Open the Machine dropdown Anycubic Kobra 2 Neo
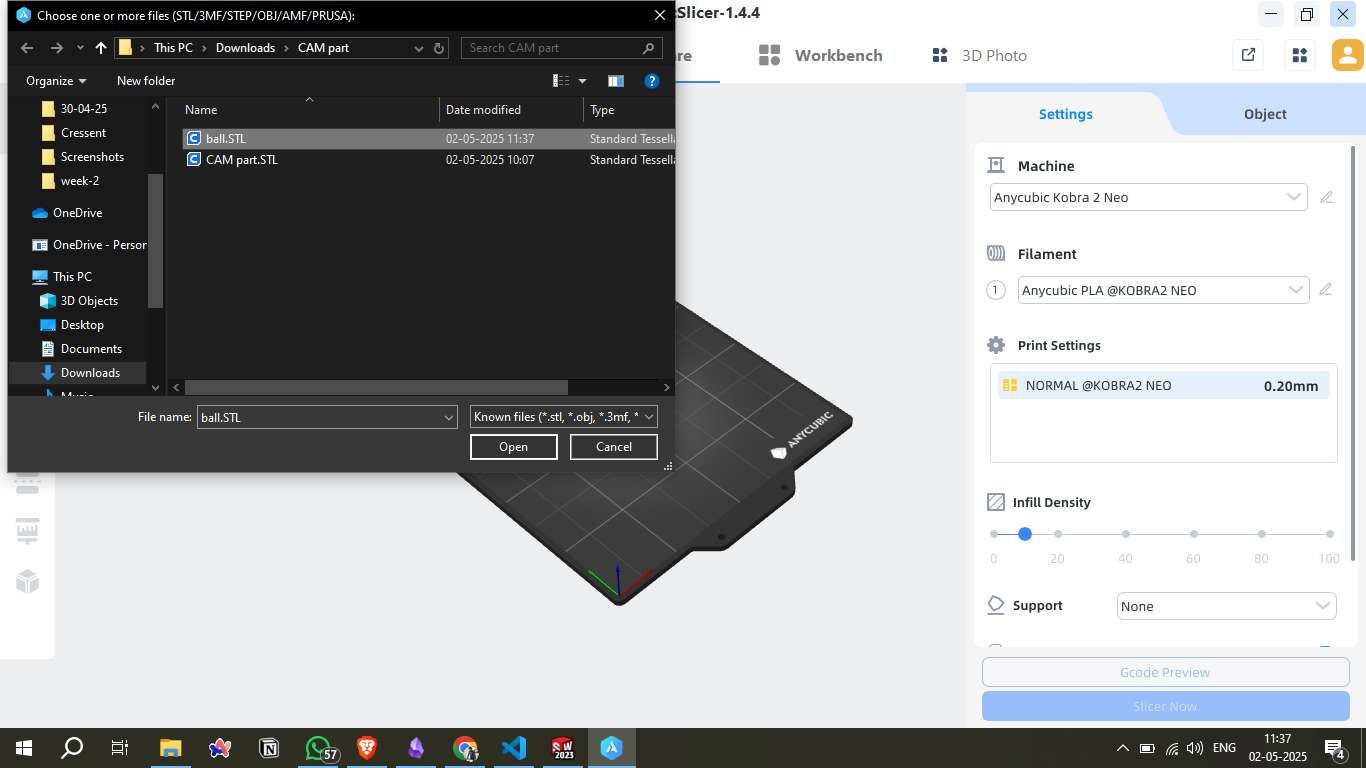Screen dimensions: 1366x768 (x=1148, y=197)
